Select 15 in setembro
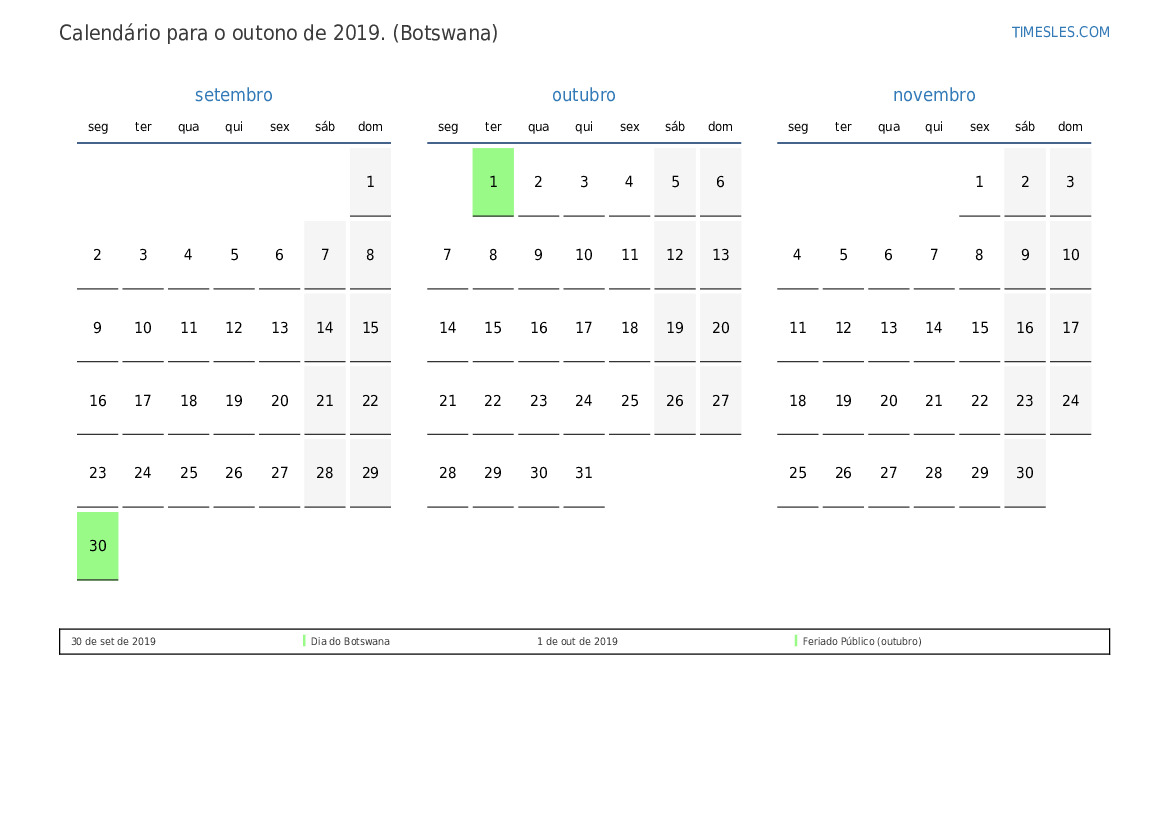 (370, 328)
